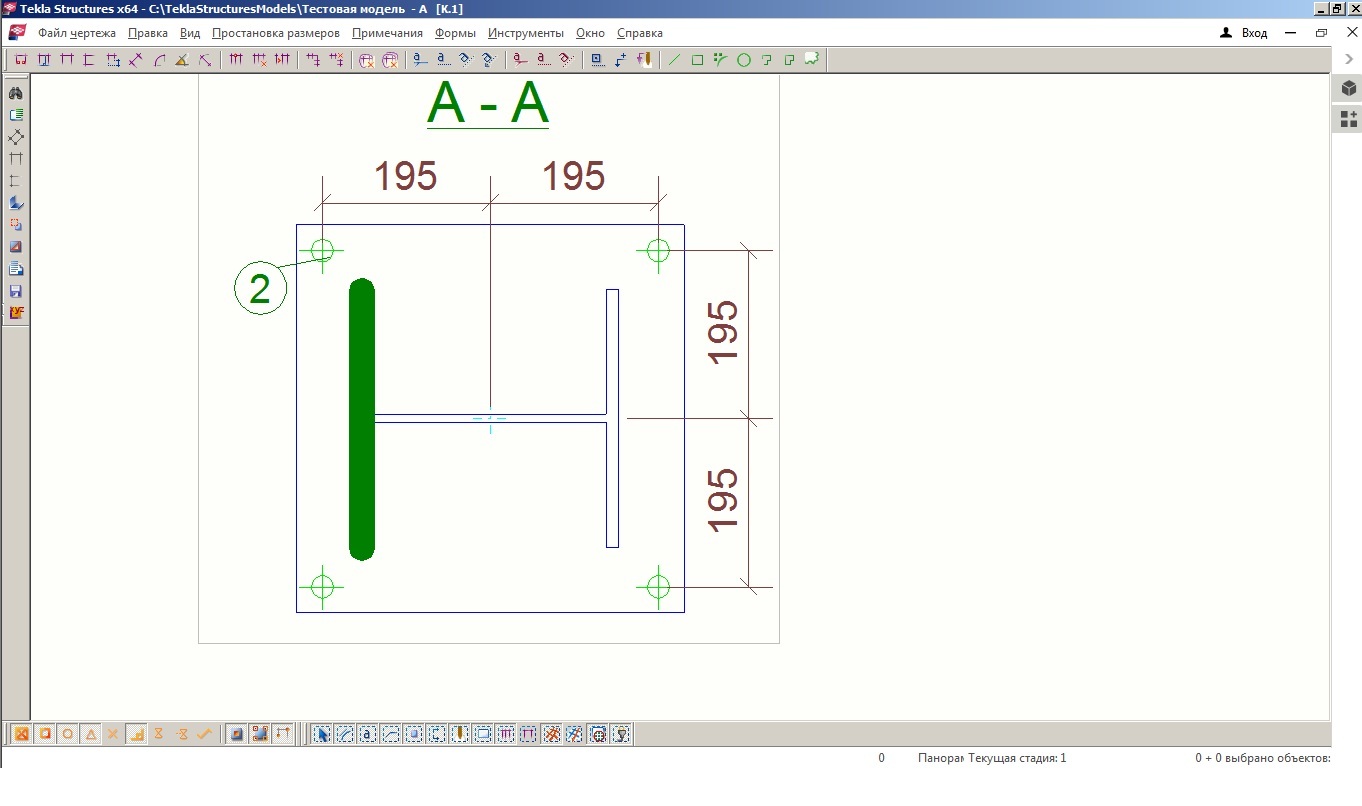This screenshot has width=1362, height=806.
Task: Select the green filled plate in drawing
Action: pos(362,420)
